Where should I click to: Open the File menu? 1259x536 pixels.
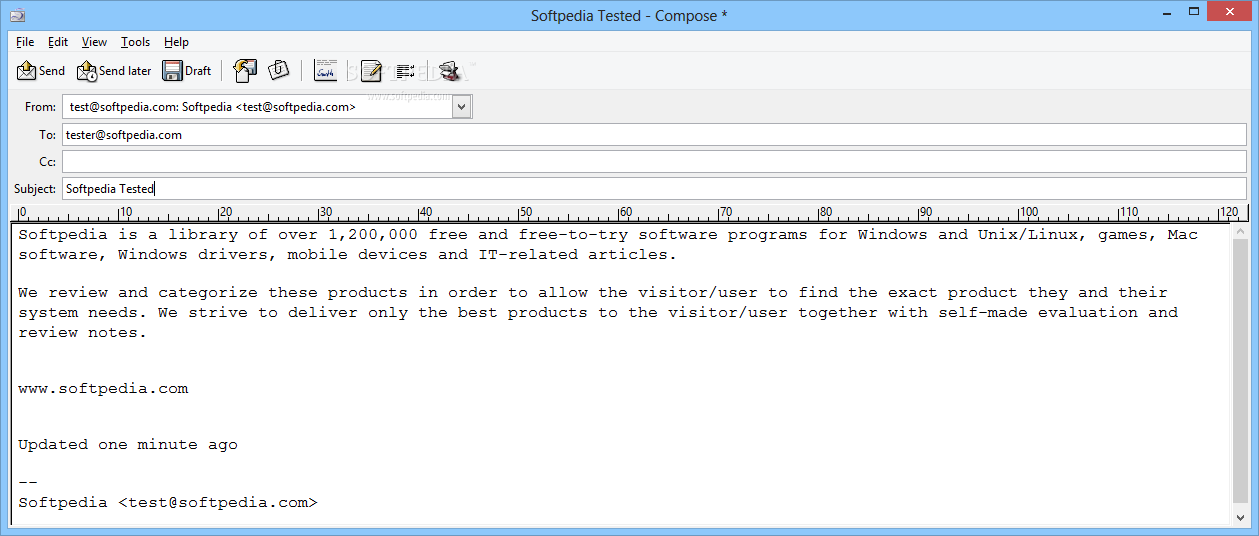point(25,42)
